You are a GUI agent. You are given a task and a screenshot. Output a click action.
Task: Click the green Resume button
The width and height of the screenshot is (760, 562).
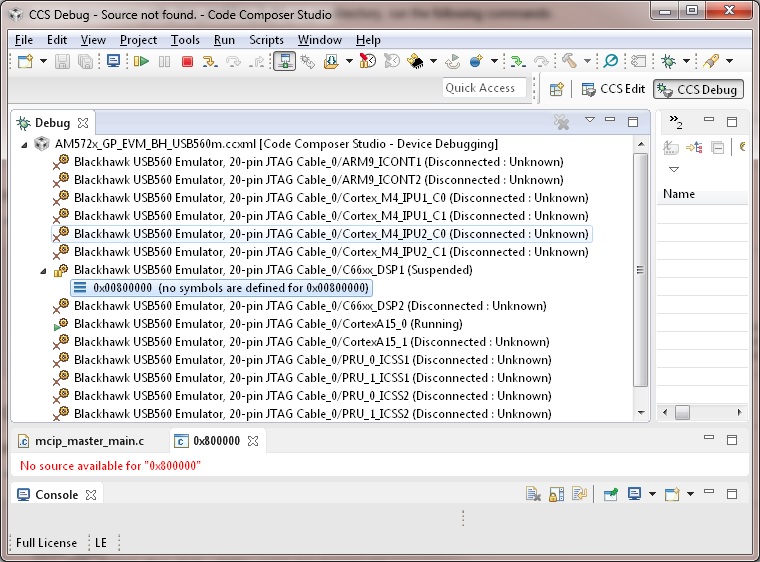pyautogui.click(x=141, y=62)
